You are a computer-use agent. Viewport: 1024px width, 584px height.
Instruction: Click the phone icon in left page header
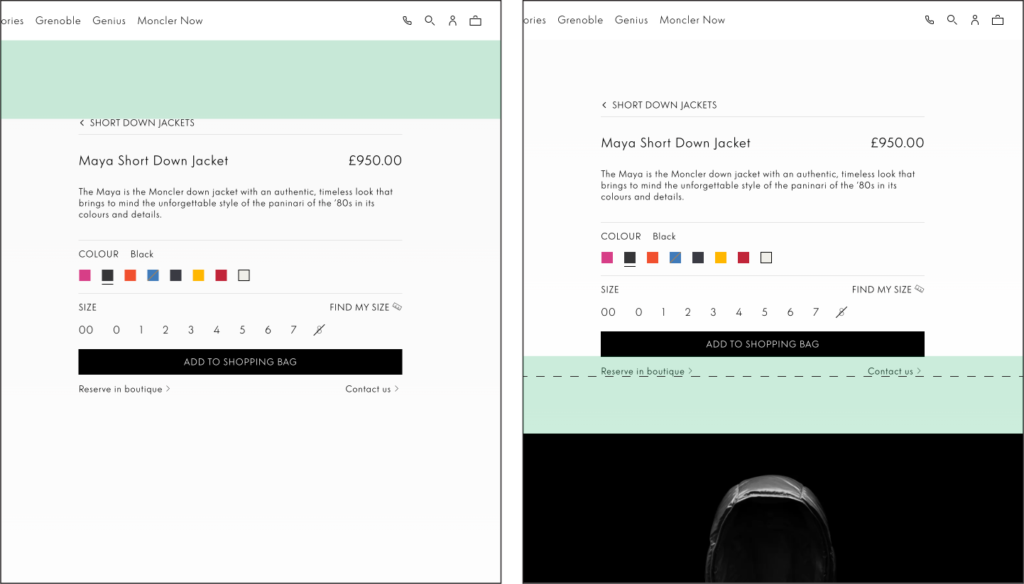coord(407,20)
